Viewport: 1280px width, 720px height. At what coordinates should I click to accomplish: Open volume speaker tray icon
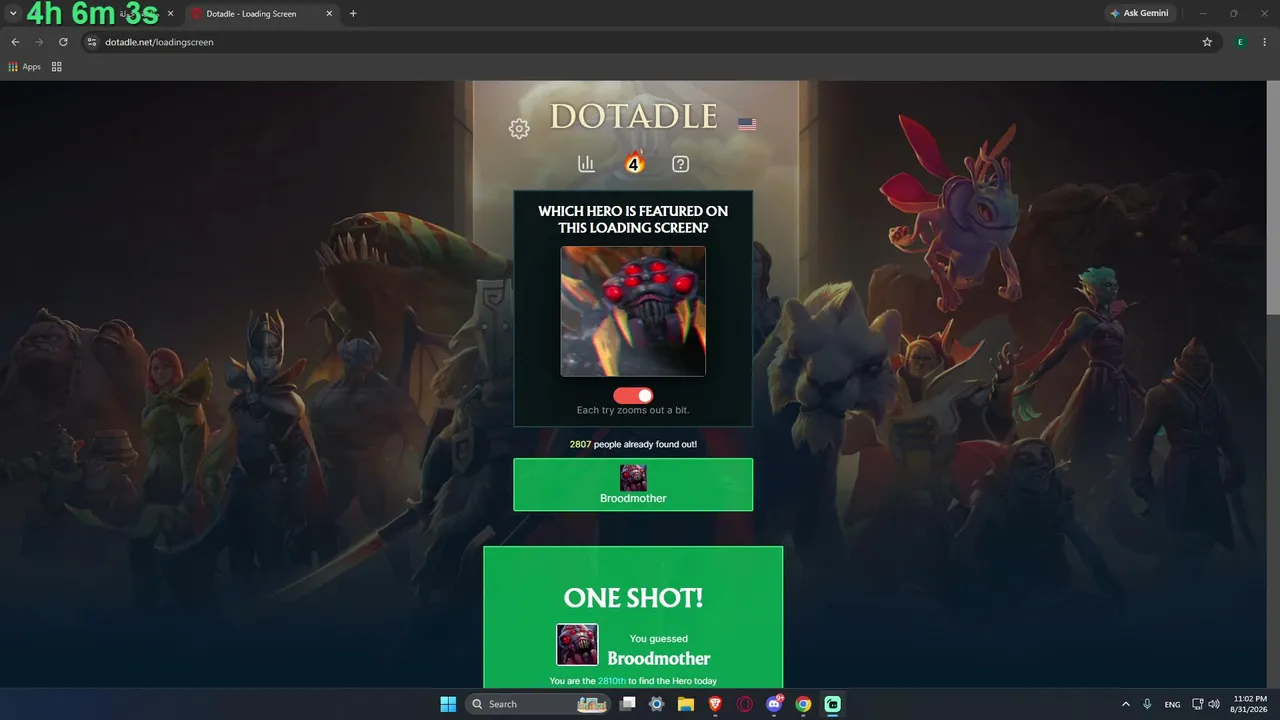tap(1215, 704)
